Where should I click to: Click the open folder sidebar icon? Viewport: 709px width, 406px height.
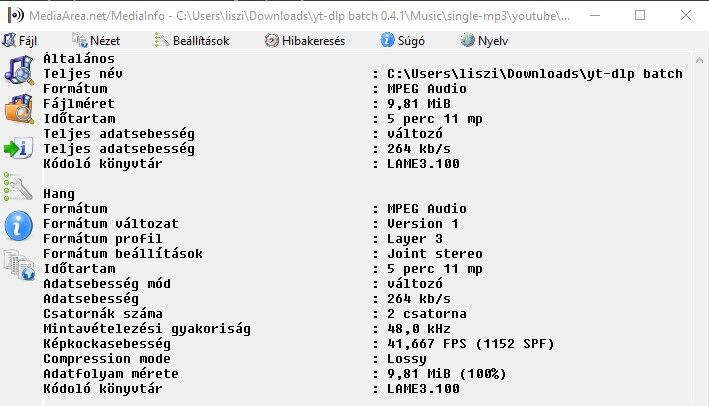tap(18, 110)
